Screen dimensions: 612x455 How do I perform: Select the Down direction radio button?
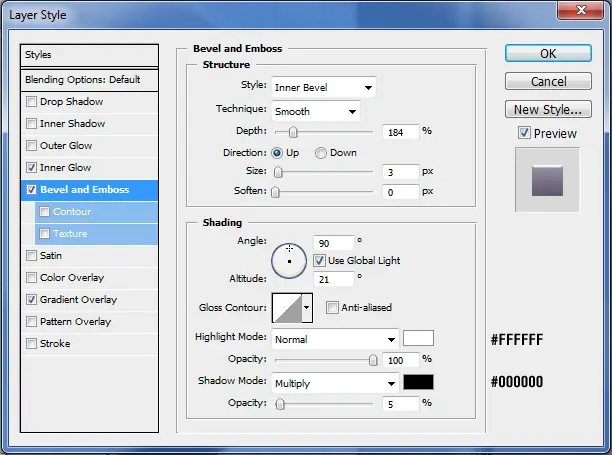(x=321, y=153)
